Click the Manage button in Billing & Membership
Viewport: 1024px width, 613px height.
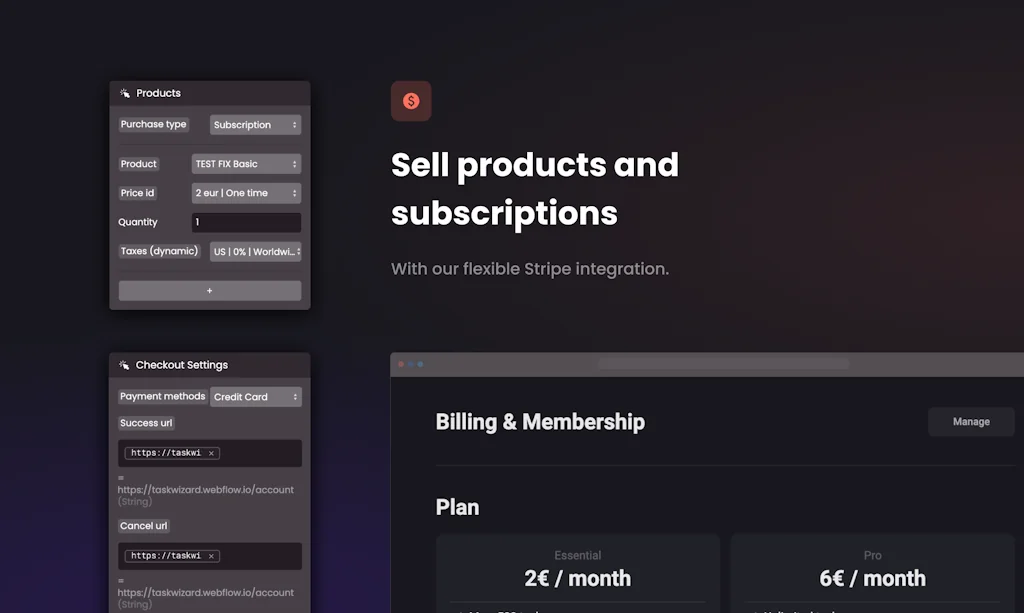click(970, 421)
